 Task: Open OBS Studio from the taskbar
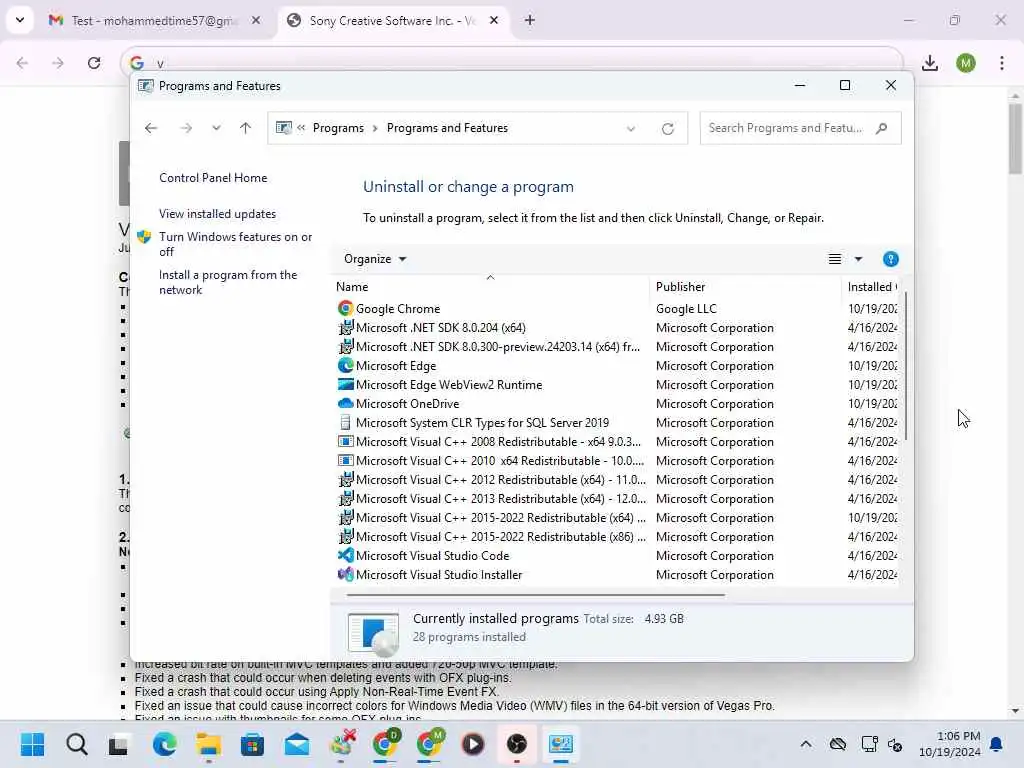517,744
